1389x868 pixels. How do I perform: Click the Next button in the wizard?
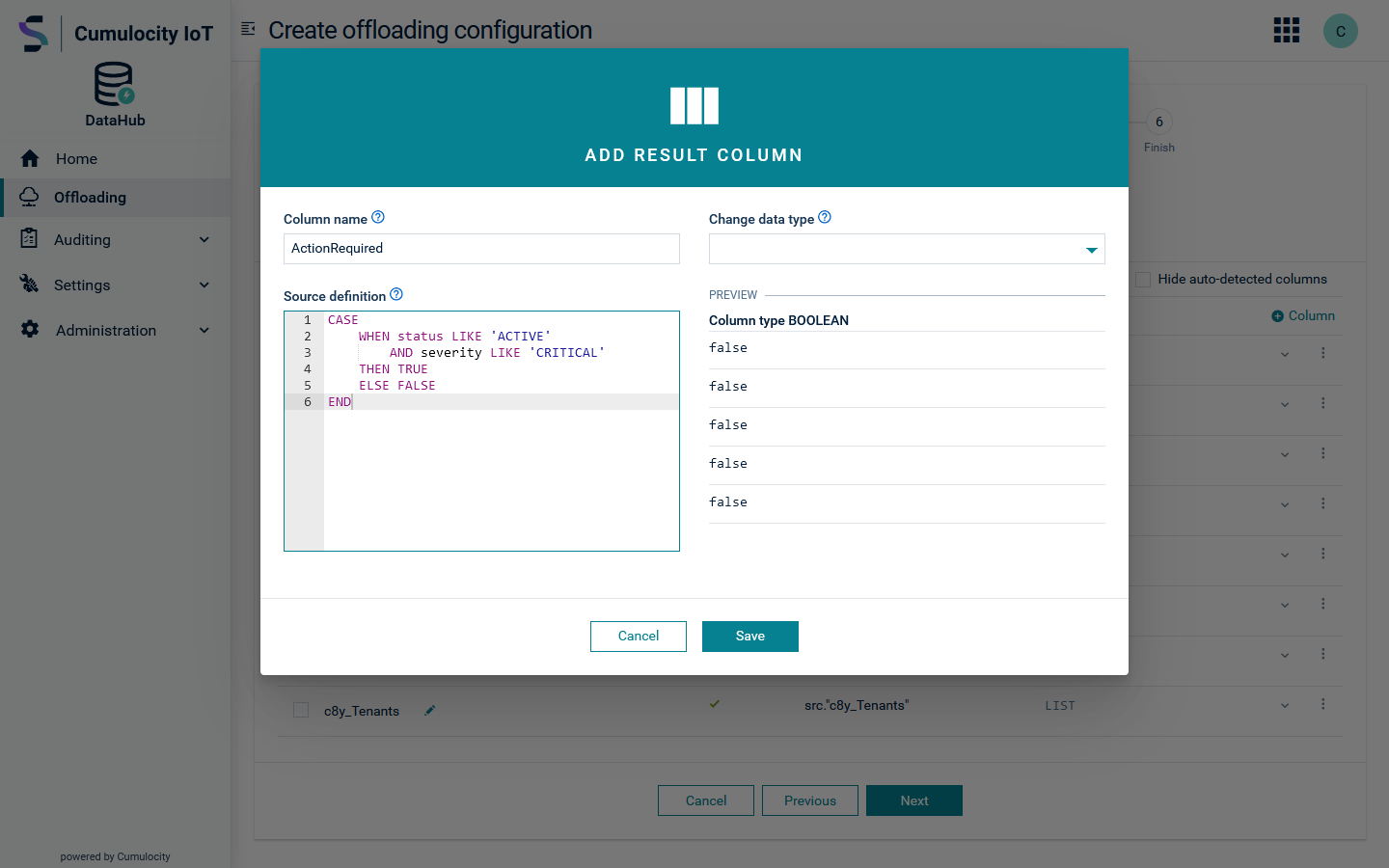[x=914, y=800]
